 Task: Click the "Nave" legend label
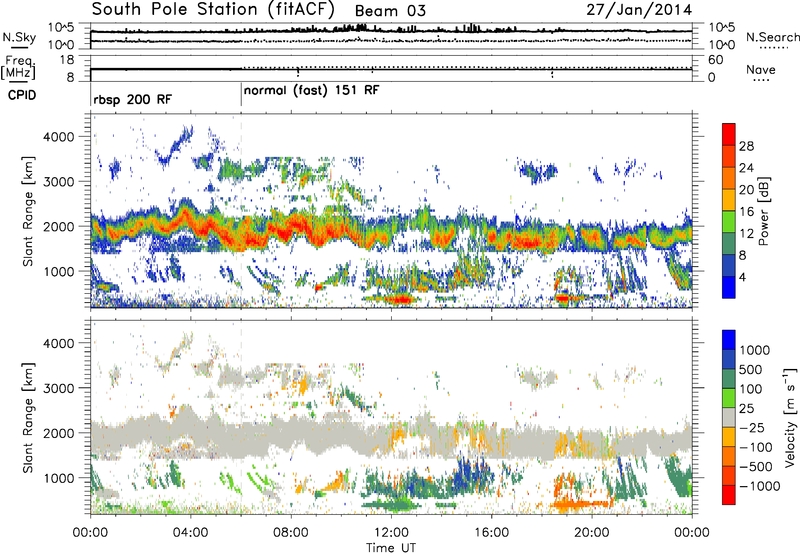click(761, 70)
